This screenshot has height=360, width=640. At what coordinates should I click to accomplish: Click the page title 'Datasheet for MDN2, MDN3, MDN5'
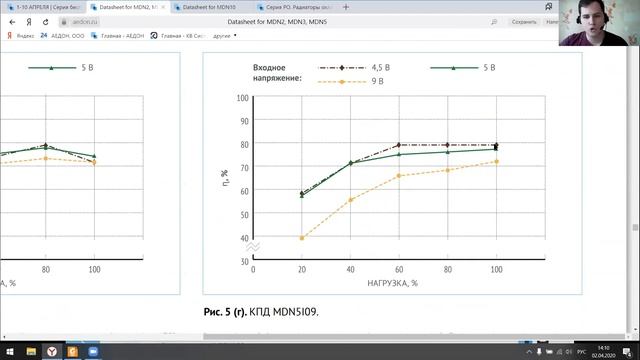[x=277, y=22]
